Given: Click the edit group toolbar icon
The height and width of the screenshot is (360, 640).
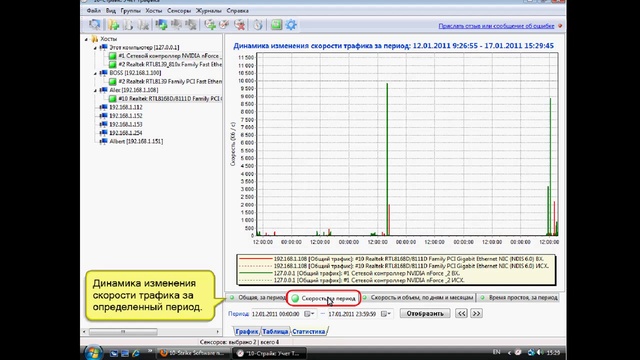Looking at the screenshot, I should (128, 25).
